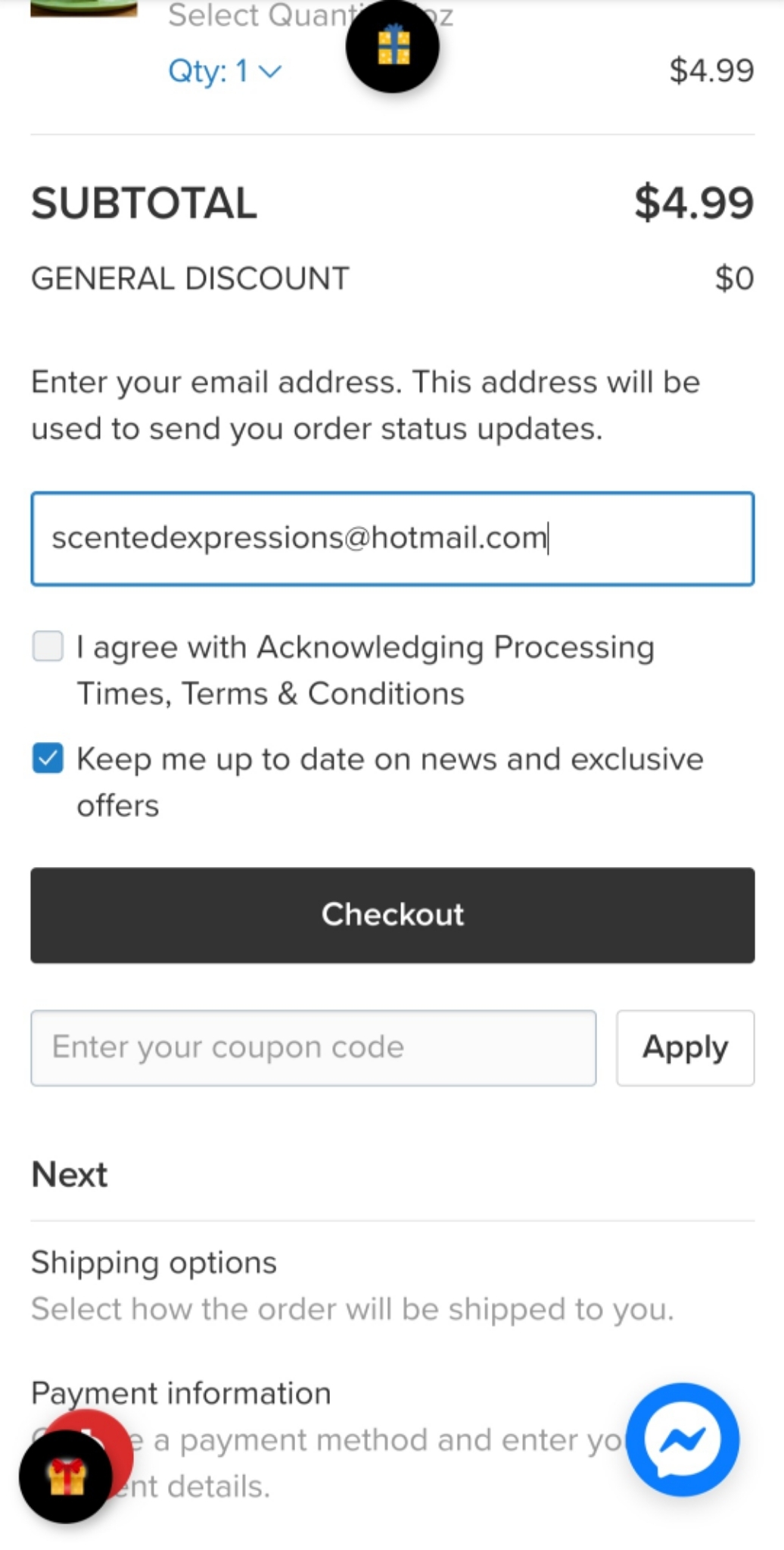Viewport: 784px width, 1550px height.
Task: Click the floating gift icon near quantity
Action: (x=393, y=46)
